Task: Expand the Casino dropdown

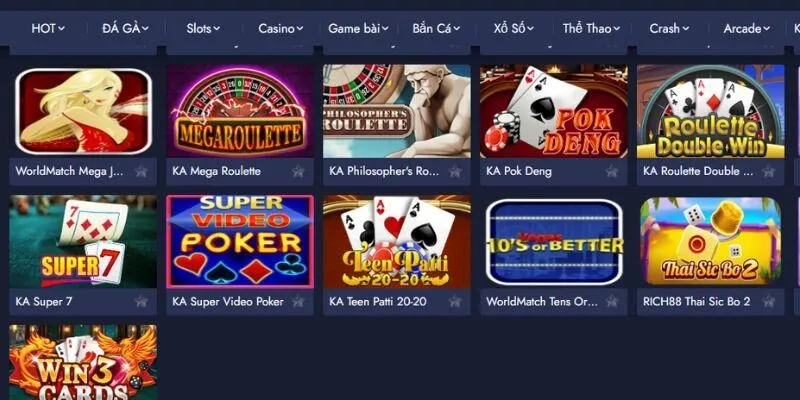Action: point(281,29)
